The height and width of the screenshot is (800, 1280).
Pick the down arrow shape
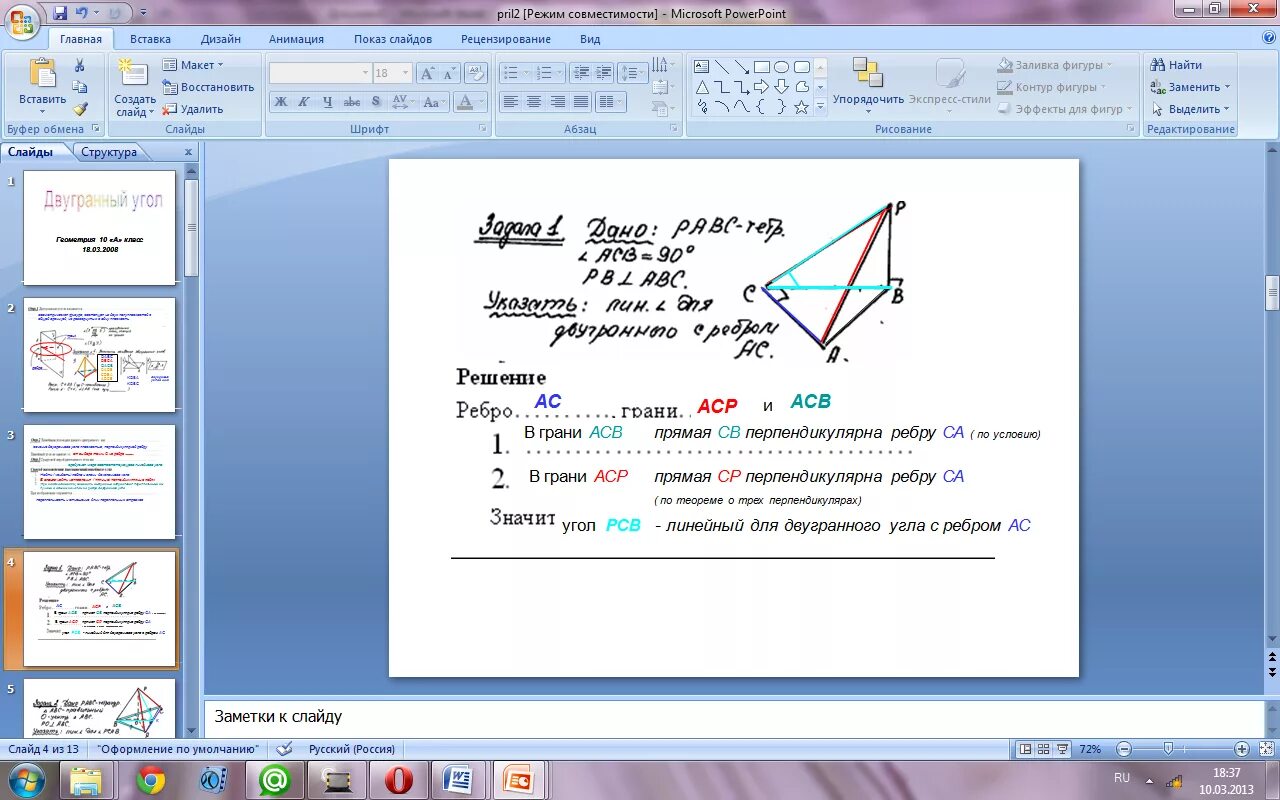[x=781, y=87]
